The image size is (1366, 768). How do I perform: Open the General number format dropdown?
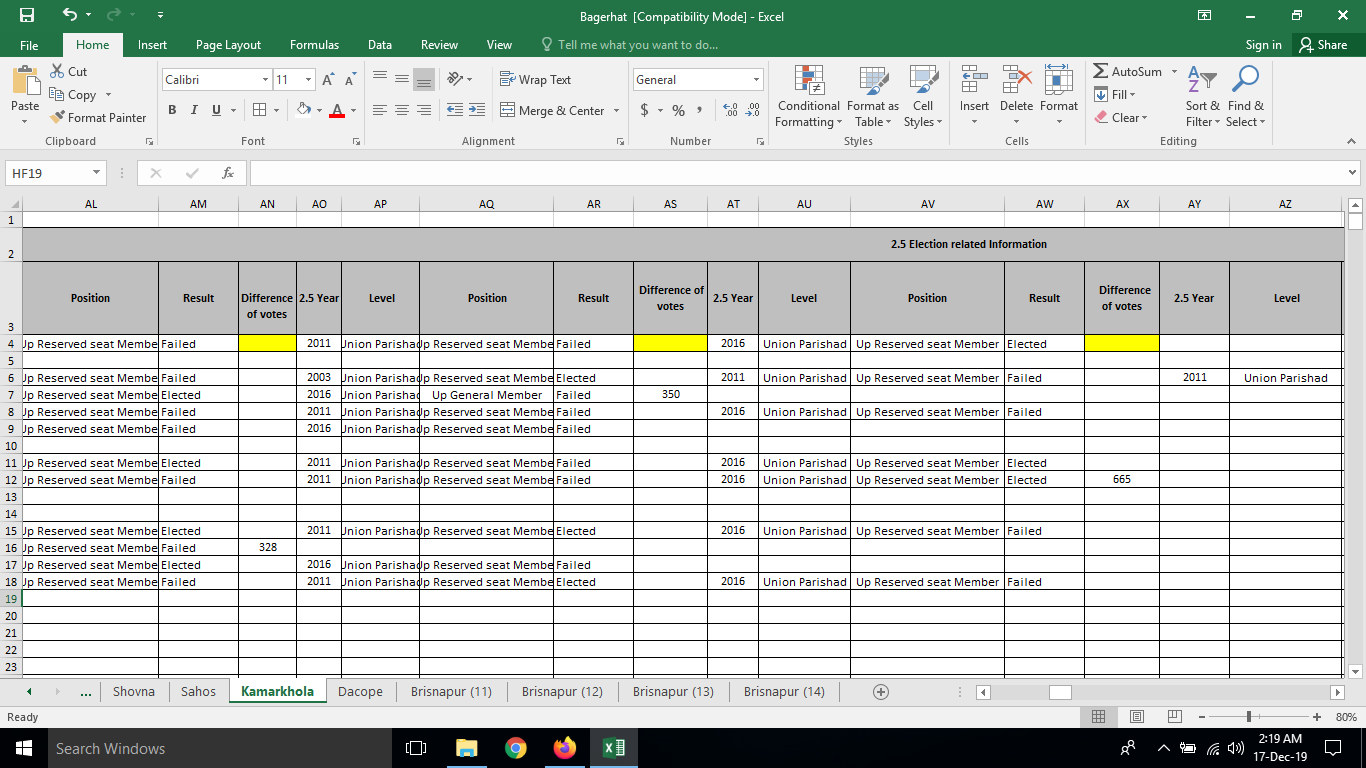(x=756, y=80)
